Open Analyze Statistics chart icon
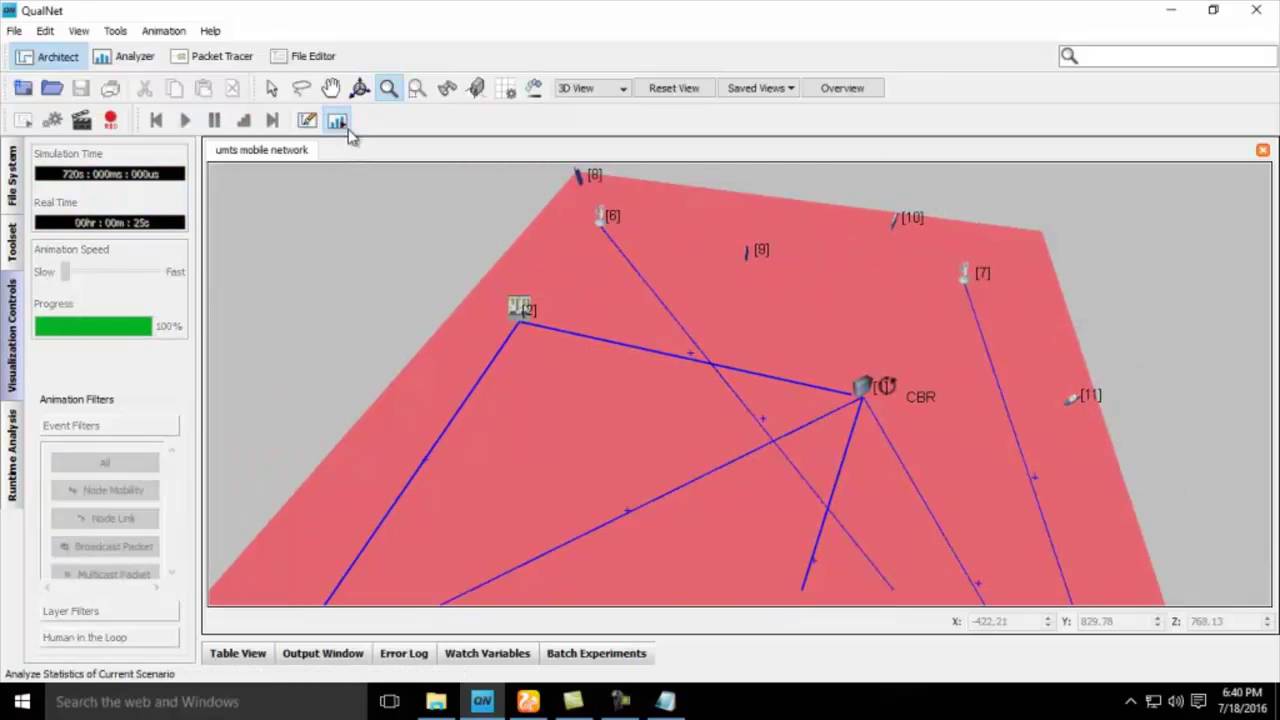 (x=337, y=120)
